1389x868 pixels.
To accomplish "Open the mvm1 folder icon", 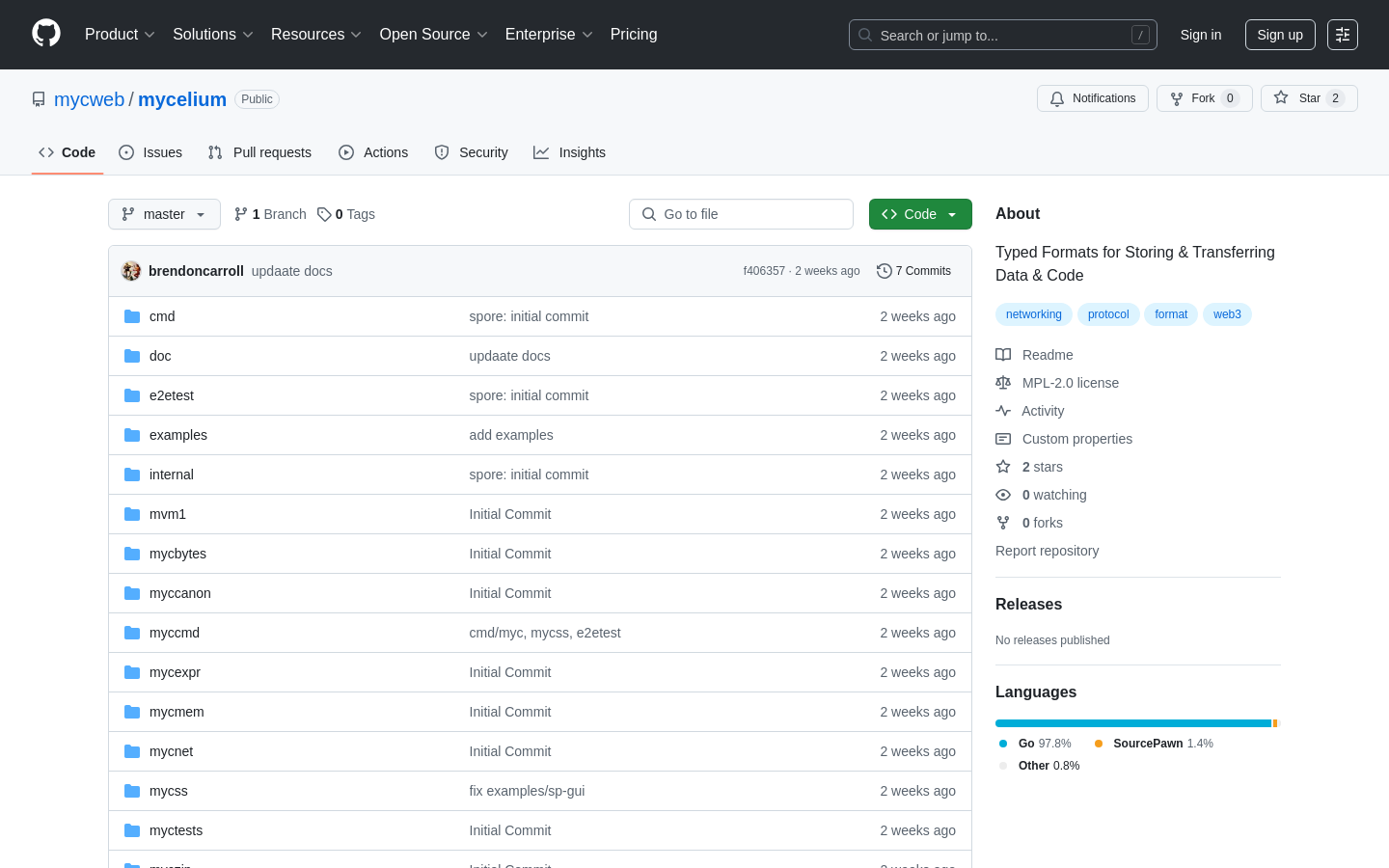I will [132, 514].
